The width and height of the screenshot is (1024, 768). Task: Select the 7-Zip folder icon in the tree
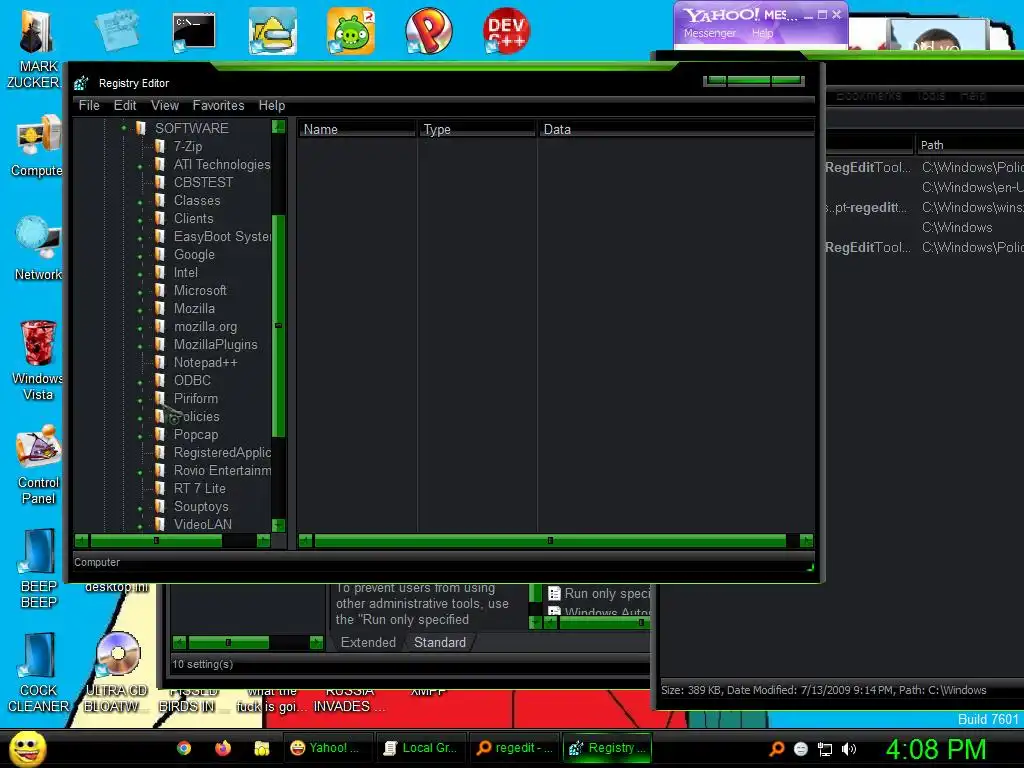160,146
